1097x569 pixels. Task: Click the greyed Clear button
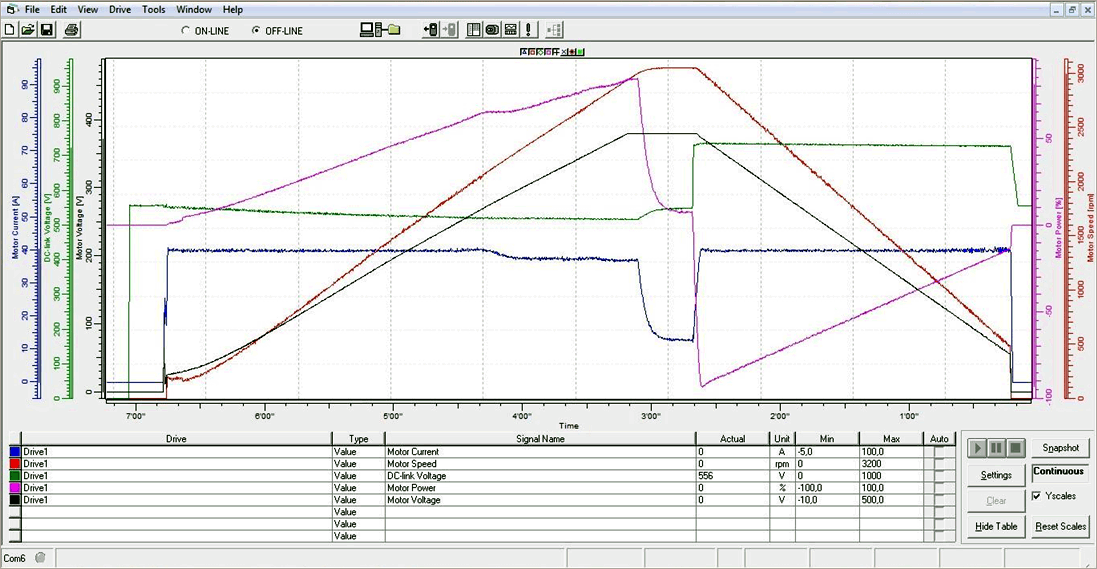(x=996, y=500)
